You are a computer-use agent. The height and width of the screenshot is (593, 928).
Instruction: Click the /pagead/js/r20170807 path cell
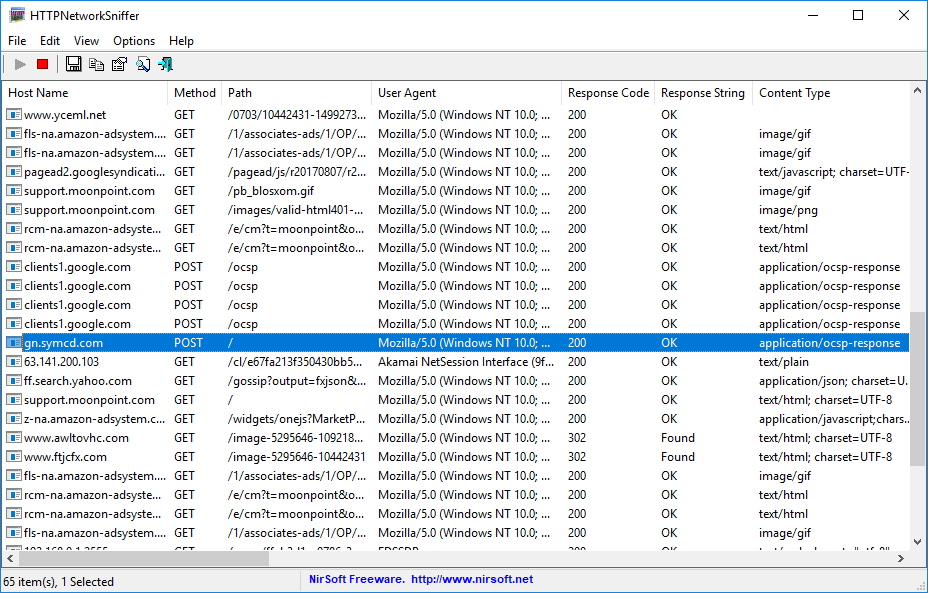(x=297, y=172)
